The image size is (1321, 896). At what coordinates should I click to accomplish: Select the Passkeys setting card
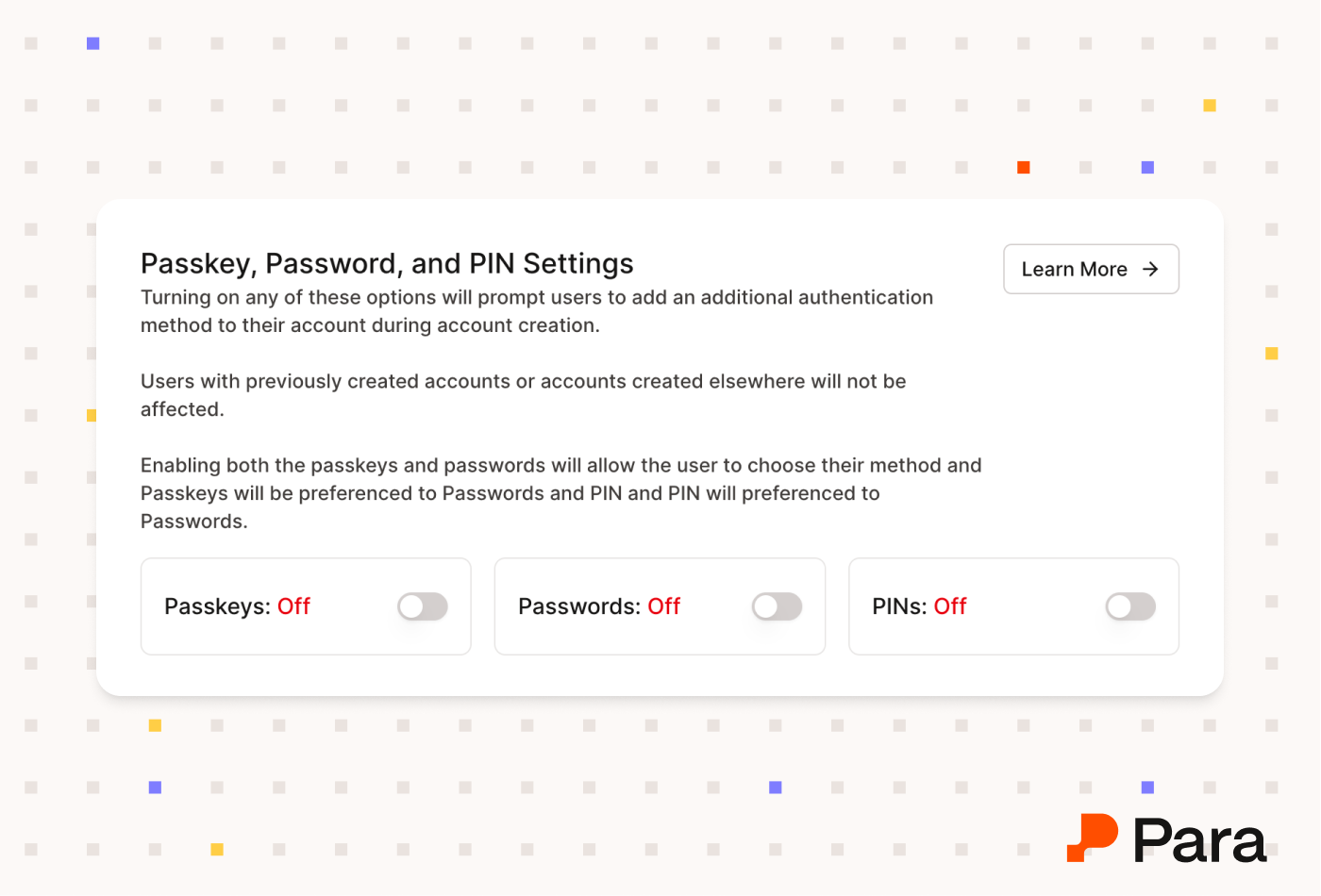(306, 606)
